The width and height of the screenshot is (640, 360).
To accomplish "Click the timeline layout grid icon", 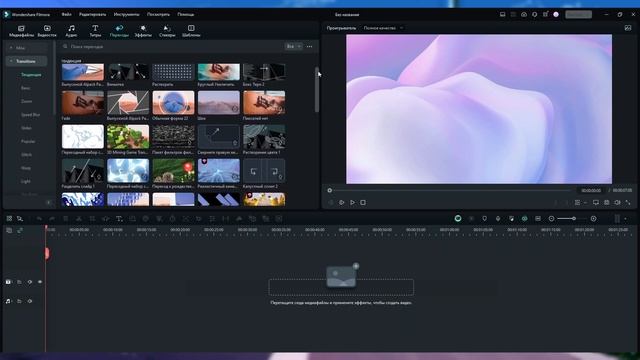I will click(9, 219).
